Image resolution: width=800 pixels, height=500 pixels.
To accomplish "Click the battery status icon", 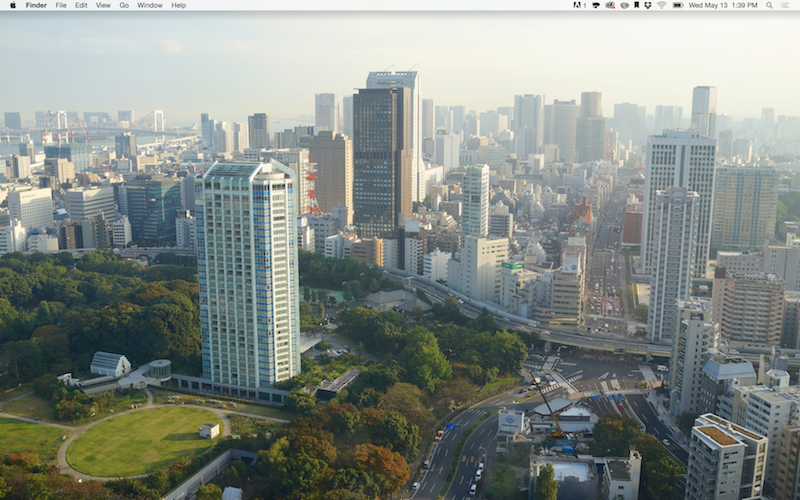I will [x=678, y=5].
